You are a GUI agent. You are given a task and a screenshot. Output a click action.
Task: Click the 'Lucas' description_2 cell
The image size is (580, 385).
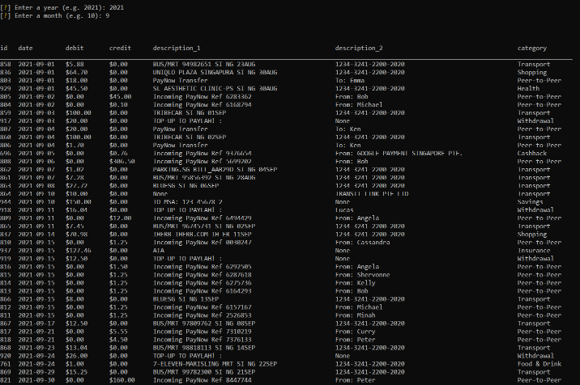(344, 210)
